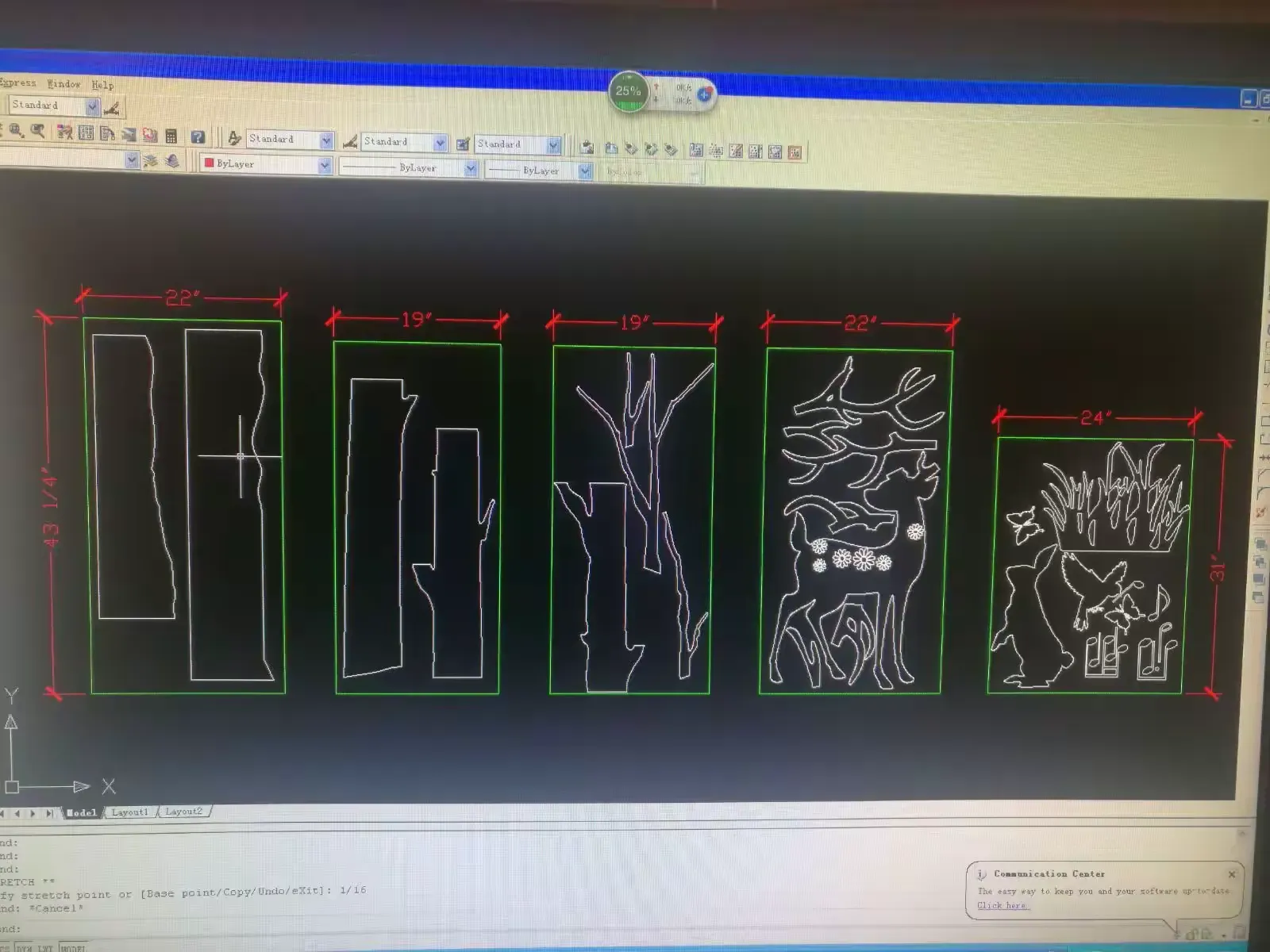Open the QuickCalc calculator icon
Screen dimensions: 1270x952
click(x=171, y=136)
